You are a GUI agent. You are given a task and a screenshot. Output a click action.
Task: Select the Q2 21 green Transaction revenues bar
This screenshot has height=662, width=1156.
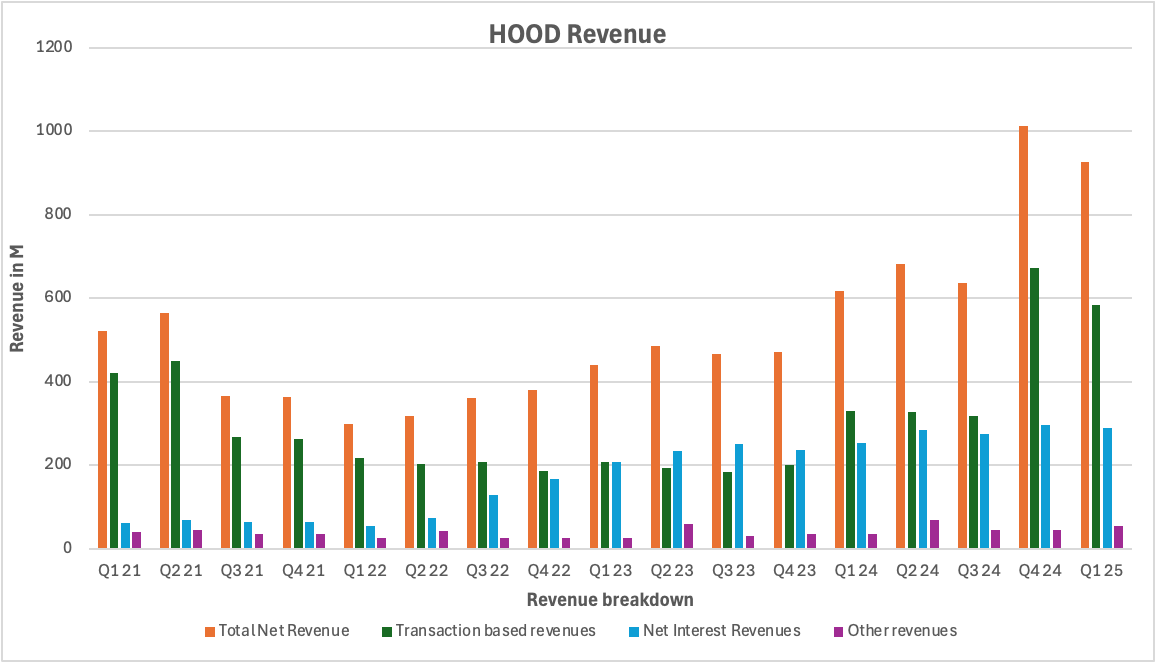coord(175,455)
